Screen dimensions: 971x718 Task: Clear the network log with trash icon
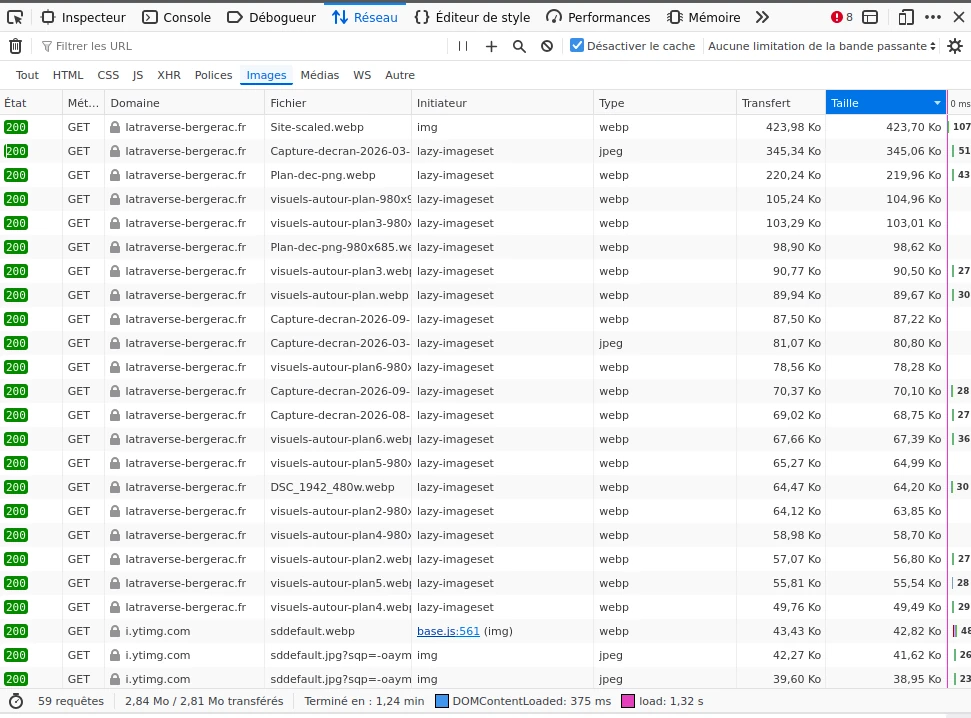click(15, 46)
